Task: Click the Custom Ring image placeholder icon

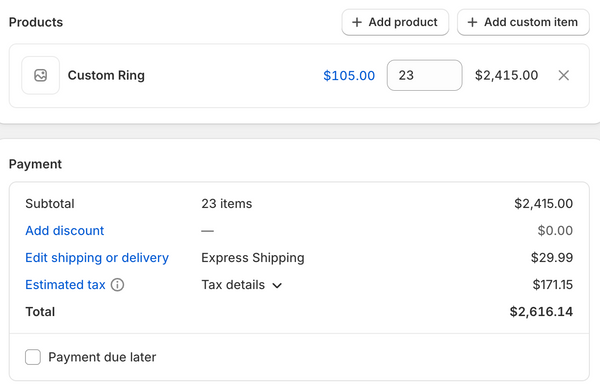Action: pos(41,75)
